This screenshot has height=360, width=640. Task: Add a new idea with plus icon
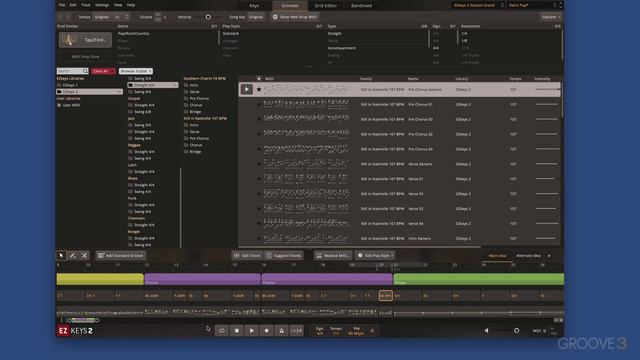(549, 256)
